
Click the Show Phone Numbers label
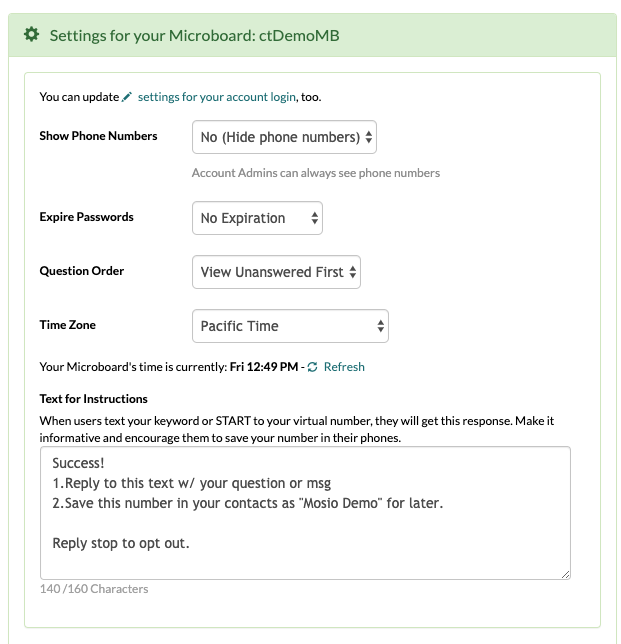(98, 136)
